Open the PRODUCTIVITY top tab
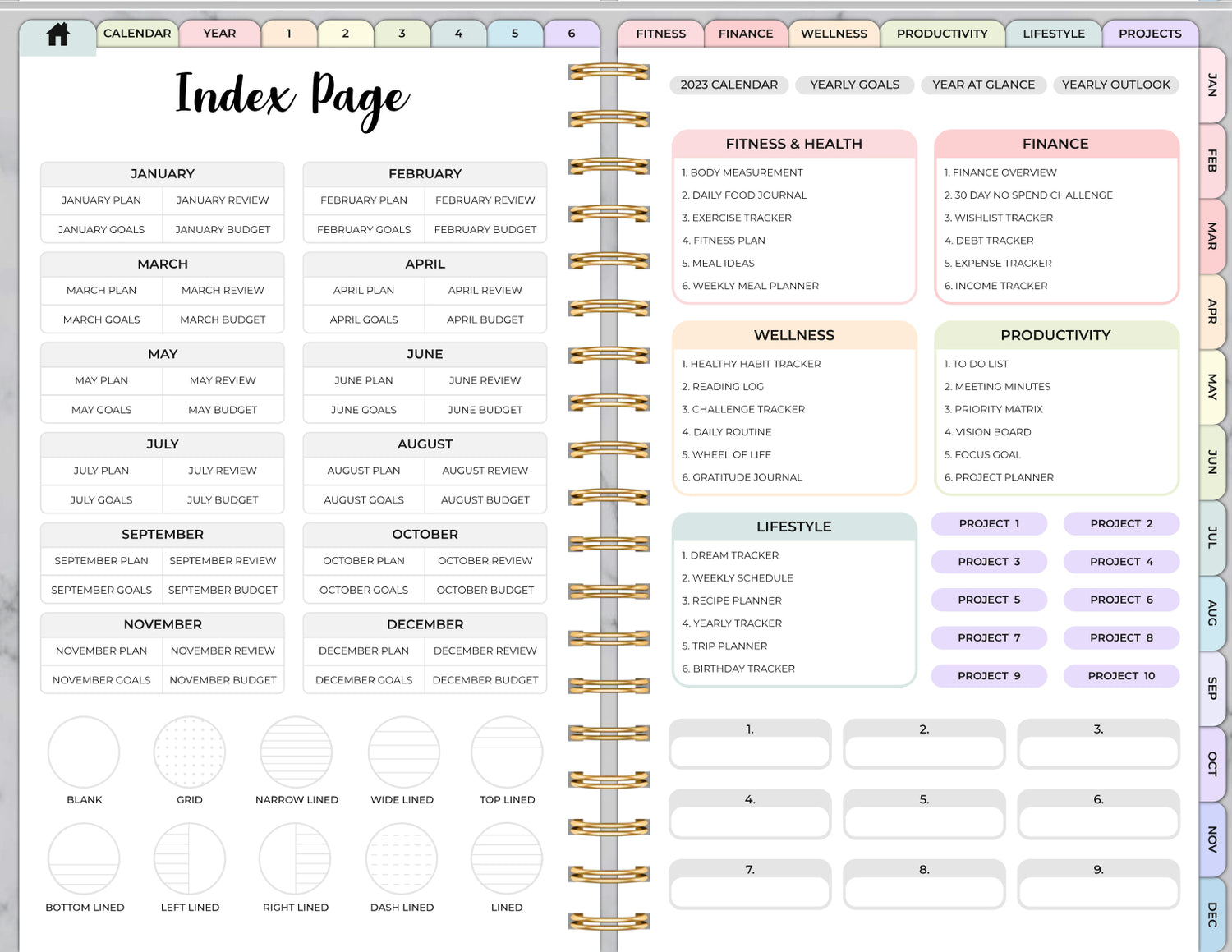The width and height of the screenshot is (1232, 952). click(x=942, y=34)
